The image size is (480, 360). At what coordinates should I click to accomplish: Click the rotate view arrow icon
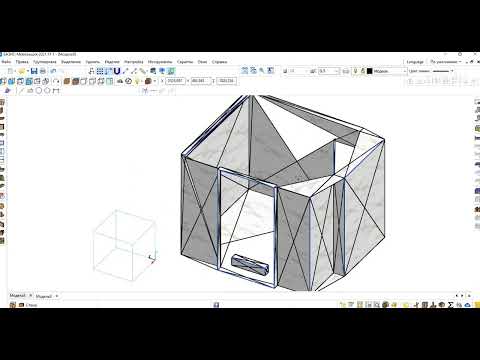tap(56, 81)
